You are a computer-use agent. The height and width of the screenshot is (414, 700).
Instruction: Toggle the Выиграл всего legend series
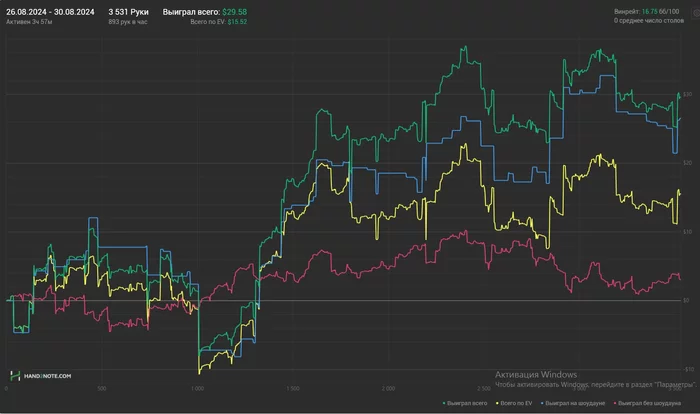pos(468,403)
